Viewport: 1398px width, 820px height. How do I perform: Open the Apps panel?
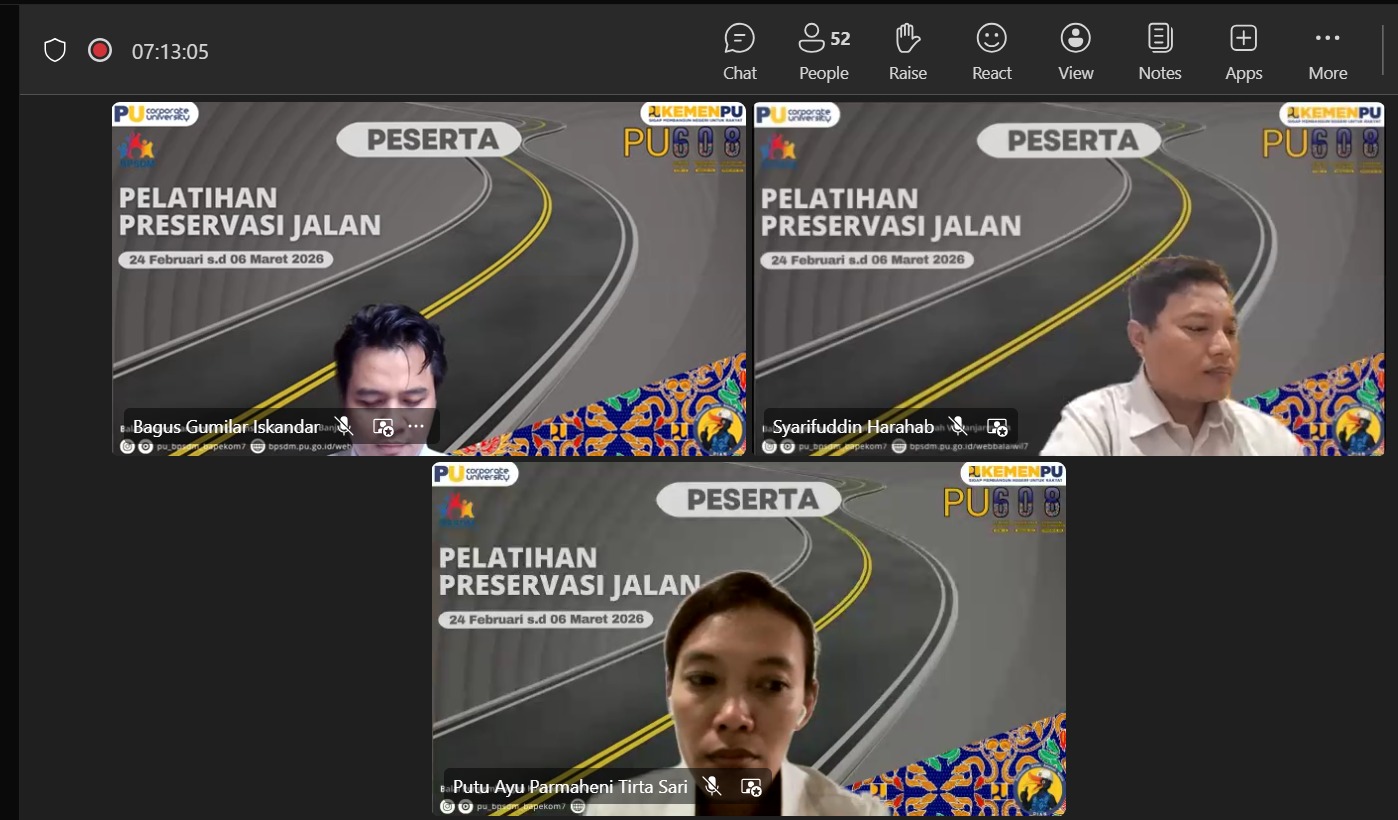click(x=1243, y=52)
